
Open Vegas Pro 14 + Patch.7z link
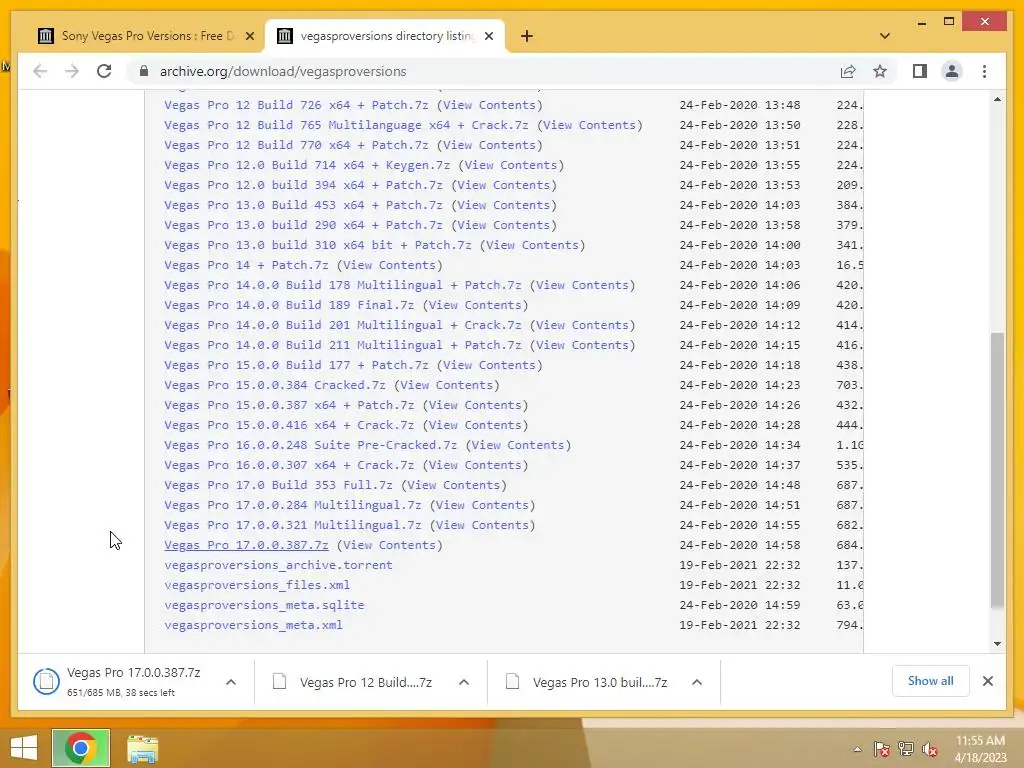(246, 265)
